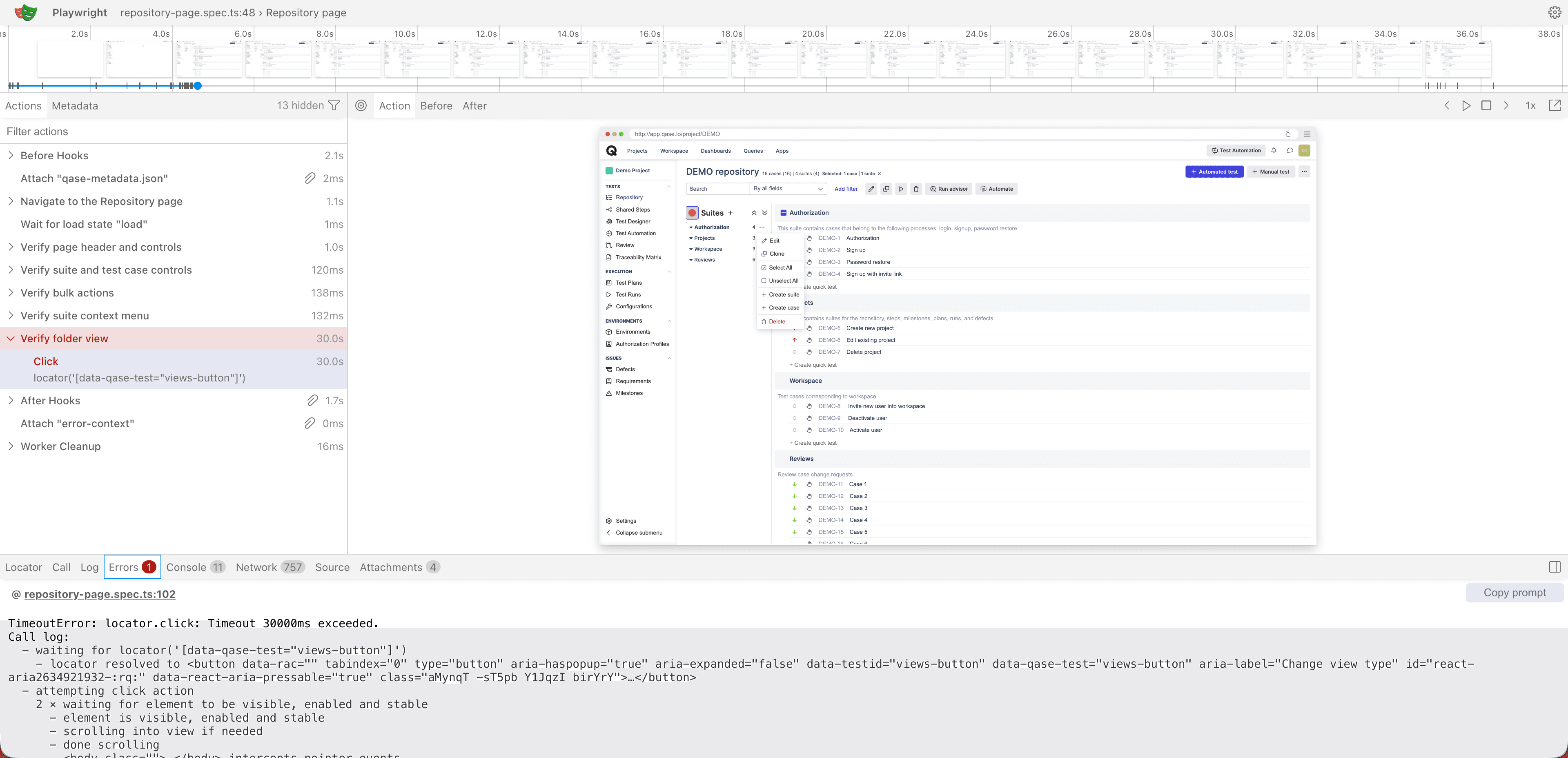Open 'By all fields' search dropdown

tap(788, 189)
